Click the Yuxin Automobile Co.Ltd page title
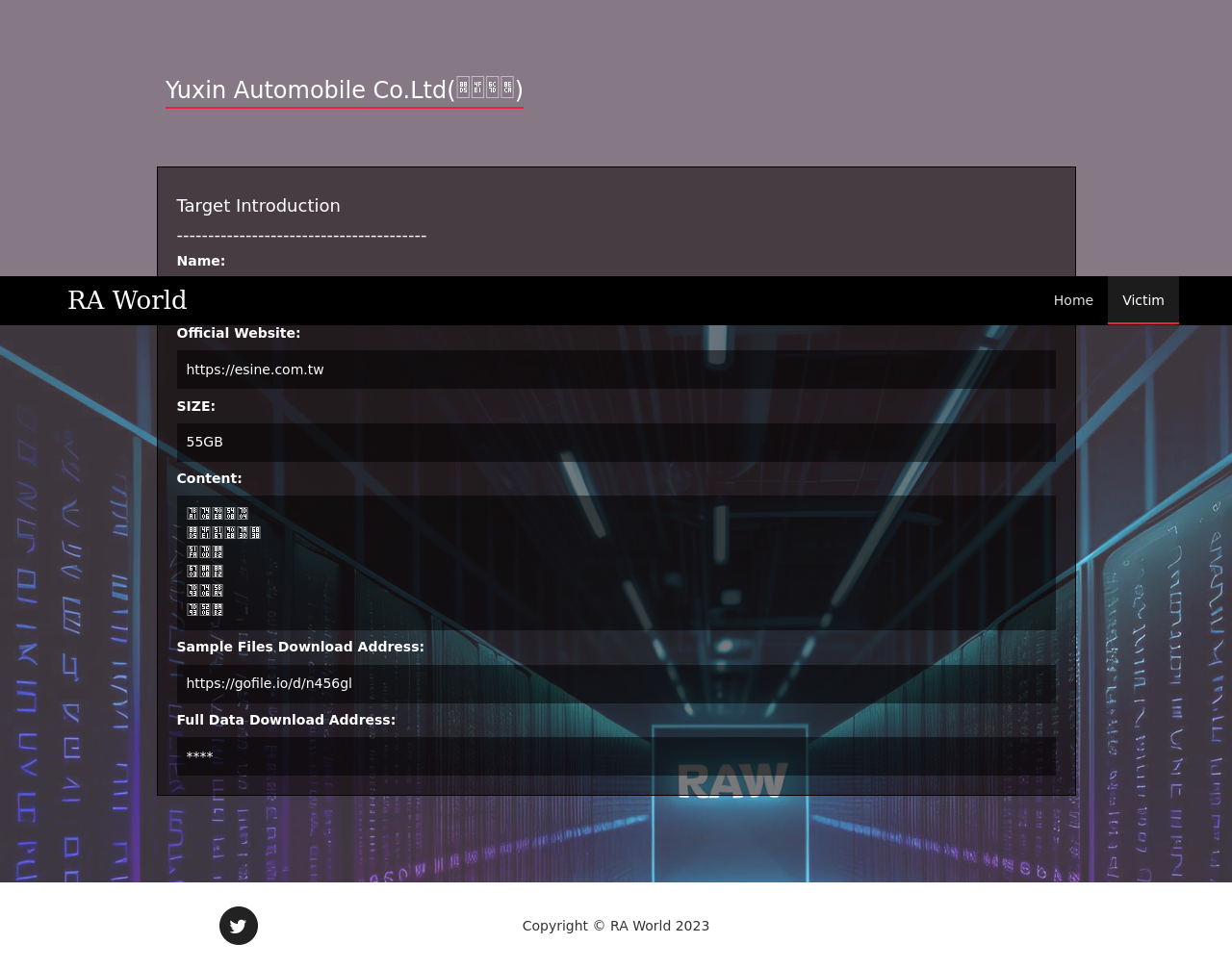The width and height of the screenshot is (1232, 969). (x=344, y=89)
